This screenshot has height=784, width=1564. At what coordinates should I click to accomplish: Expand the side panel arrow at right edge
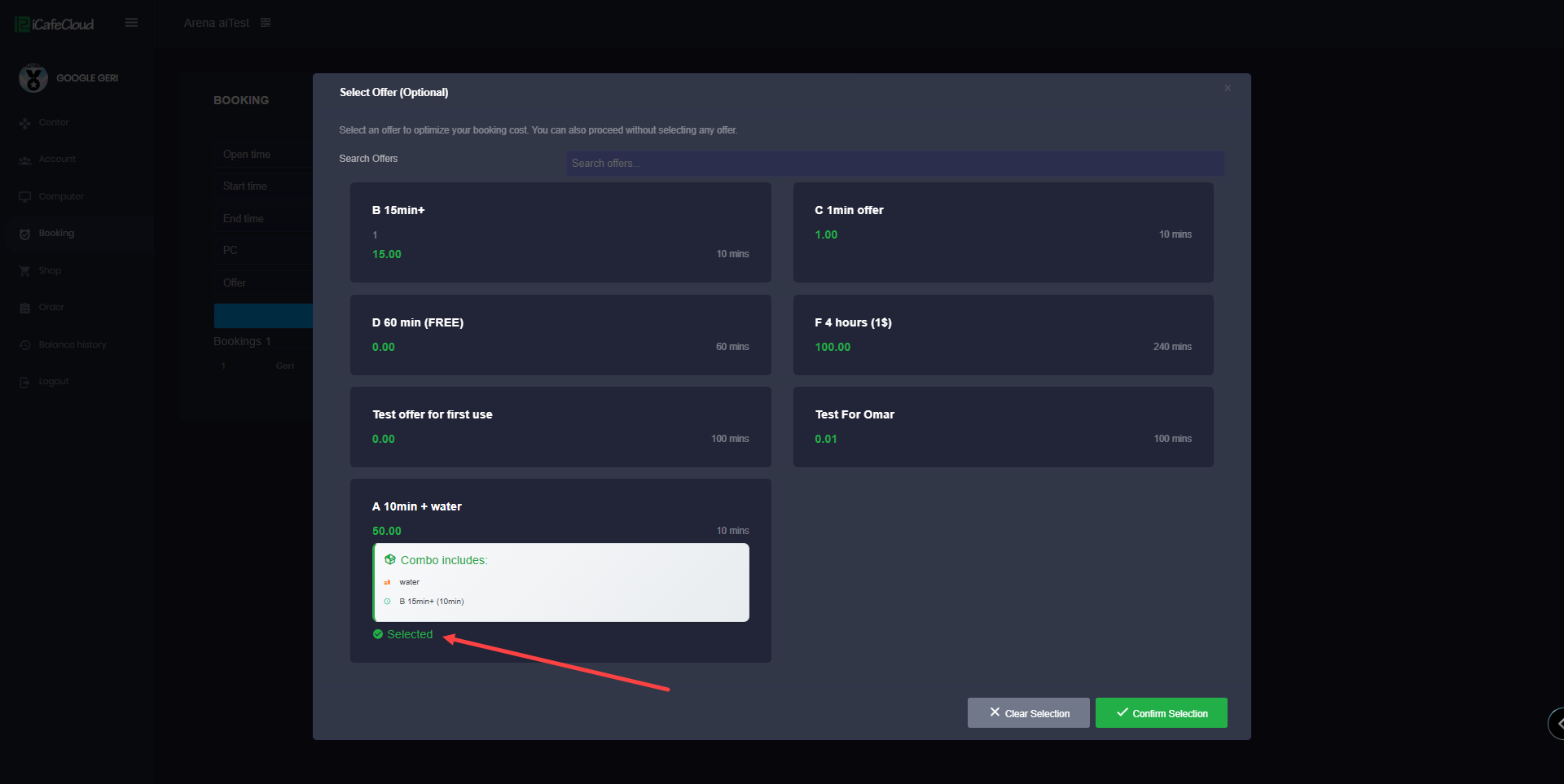coord(1557,723)
